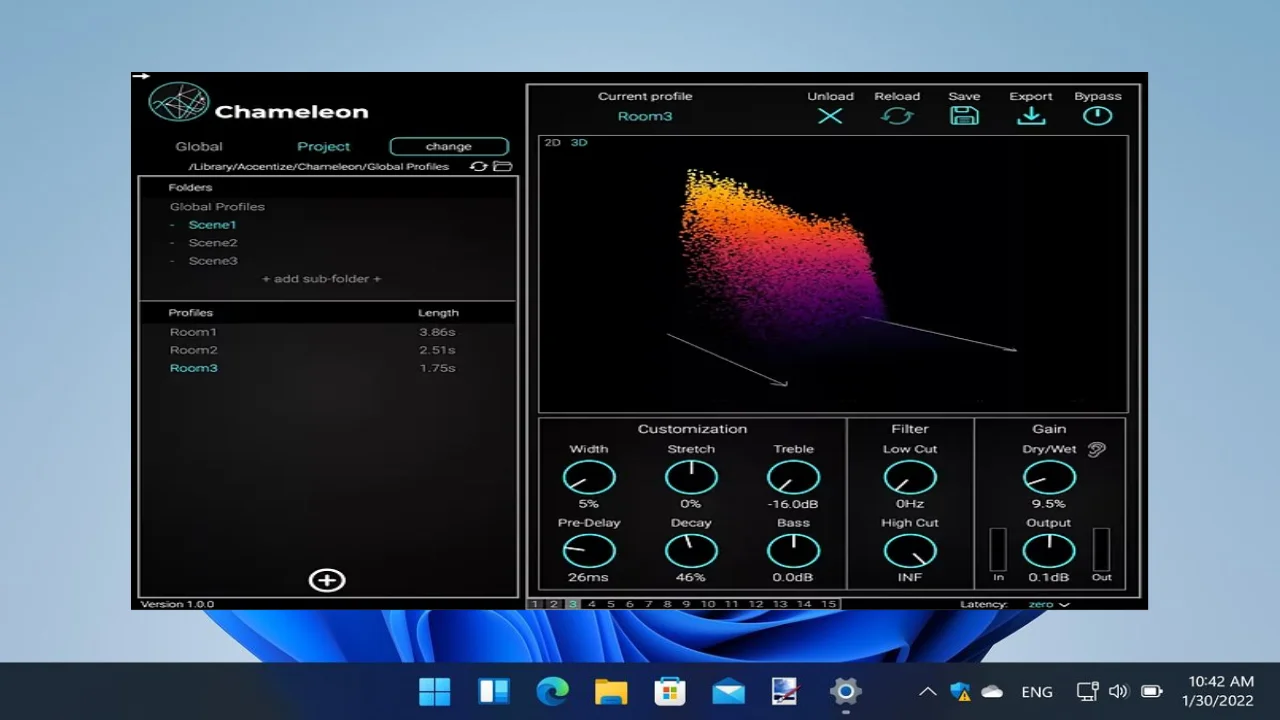Select instance slot 15

pos(828,604)
